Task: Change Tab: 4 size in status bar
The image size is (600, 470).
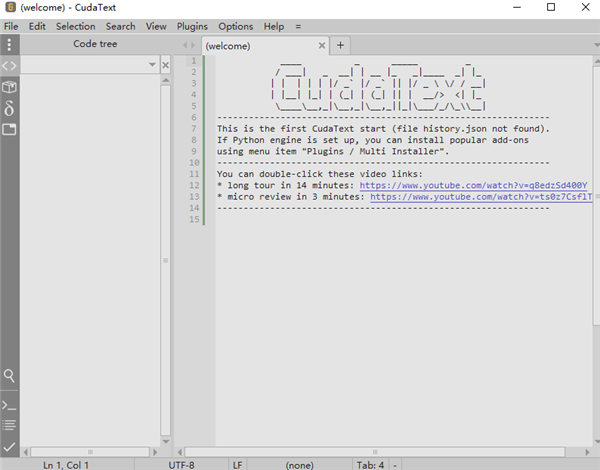Action: click(x=370, y=465)
